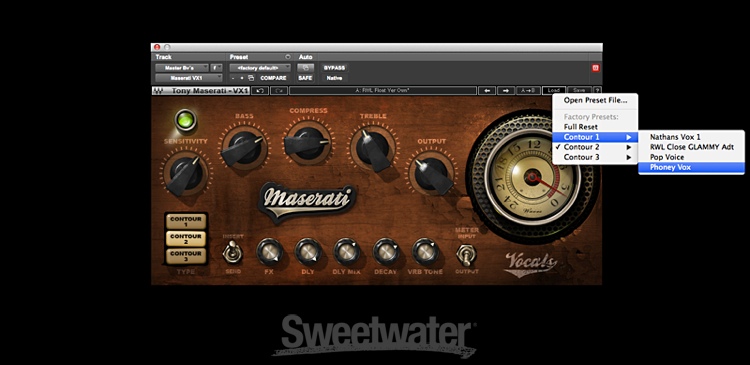Click the A: RWL Float Yer Own preset field
Screen dimensions: 750x365
[x=383, y=90]
